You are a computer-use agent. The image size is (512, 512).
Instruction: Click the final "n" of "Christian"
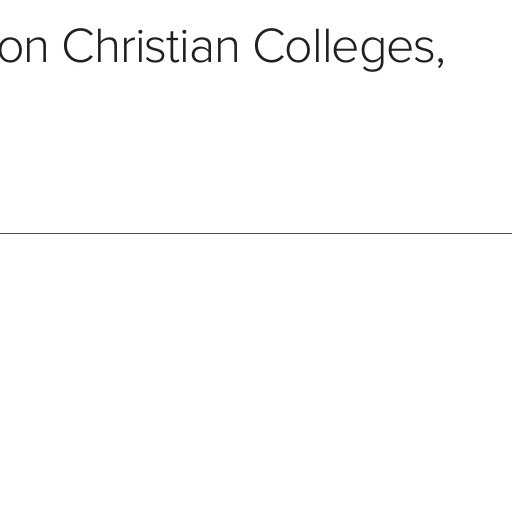tap(228, 50)
